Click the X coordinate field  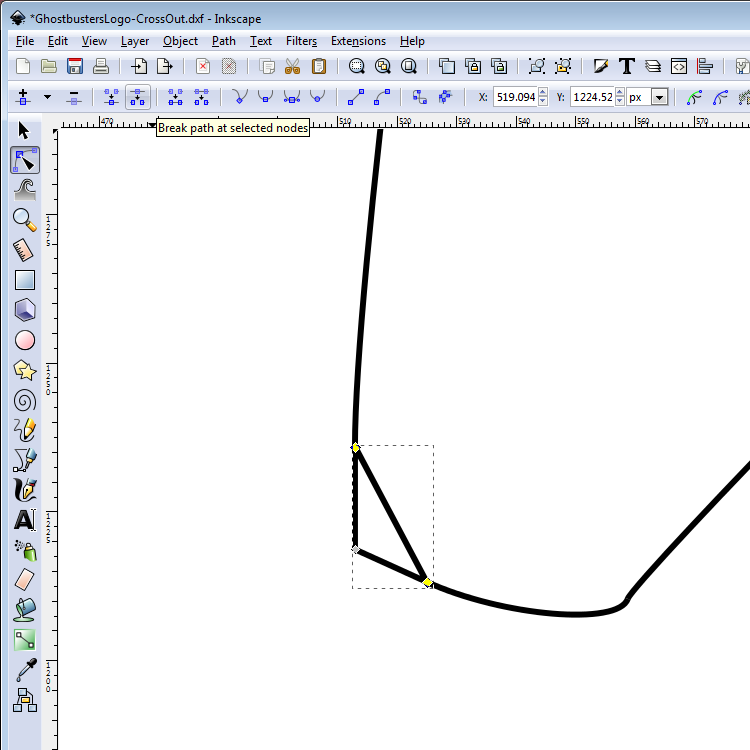tap(516, 97)
